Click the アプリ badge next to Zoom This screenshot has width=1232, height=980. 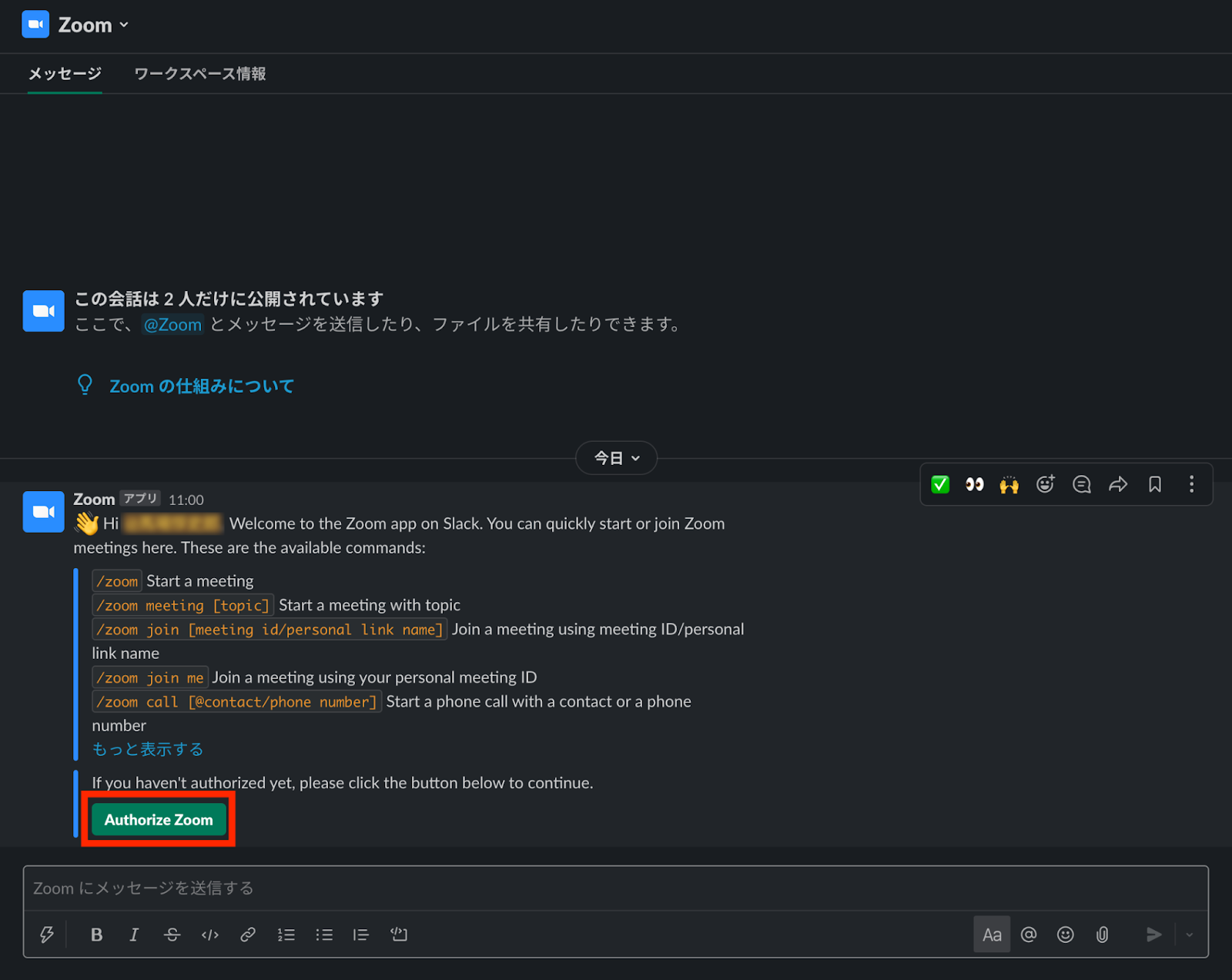[x=141, y=499]
